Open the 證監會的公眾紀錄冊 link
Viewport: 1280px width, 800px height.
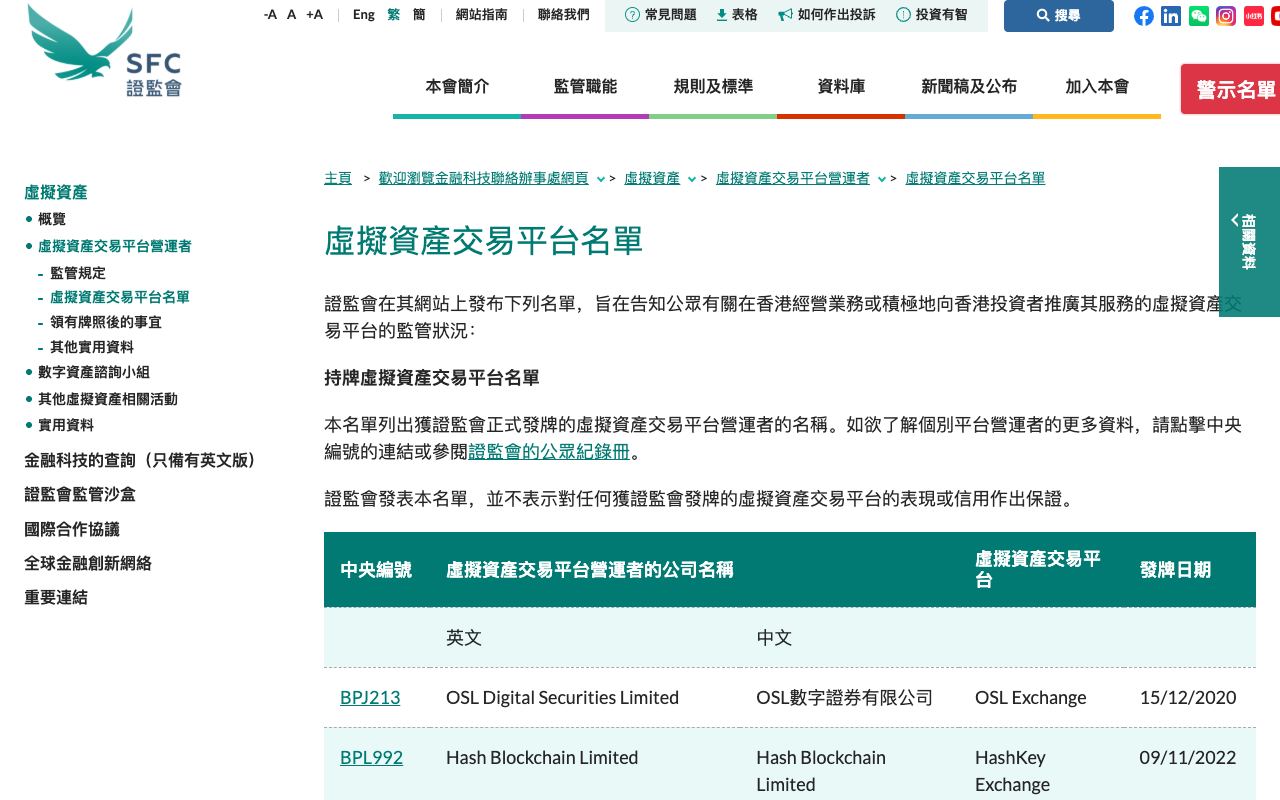549,451
